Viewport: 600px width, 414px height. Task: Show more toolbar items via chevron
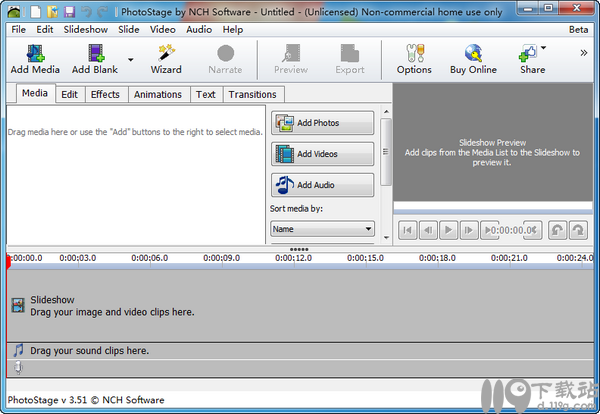(x=584, y=53)
